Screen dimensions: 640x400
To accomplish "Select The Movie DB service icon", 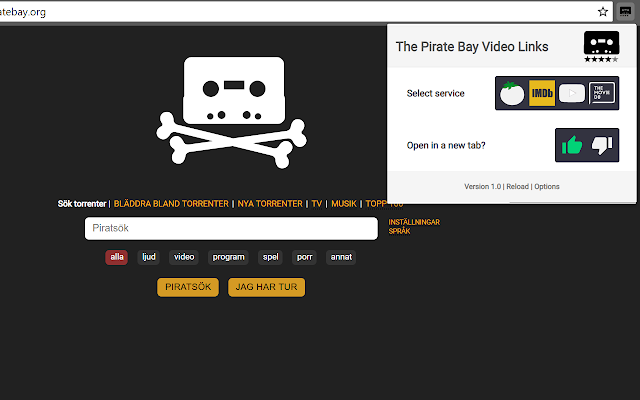I will coord(602,93).
